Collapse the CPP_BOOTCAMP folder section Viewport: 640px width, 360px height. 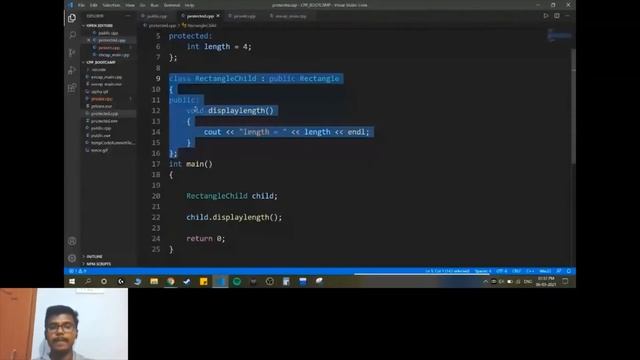(100, 62)
